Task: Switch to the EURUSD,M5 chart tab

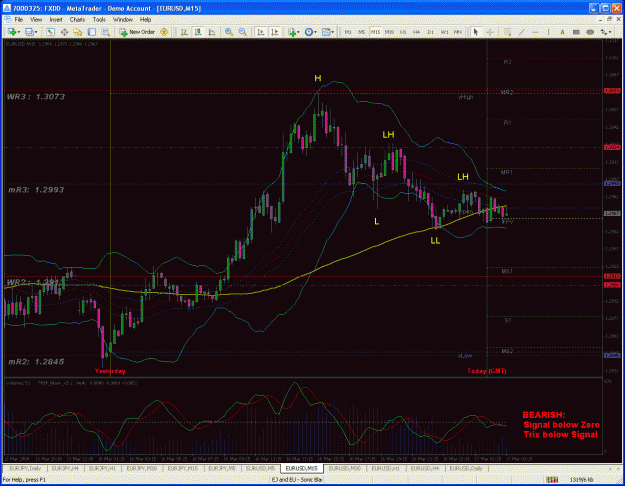Action: (260, 468)
